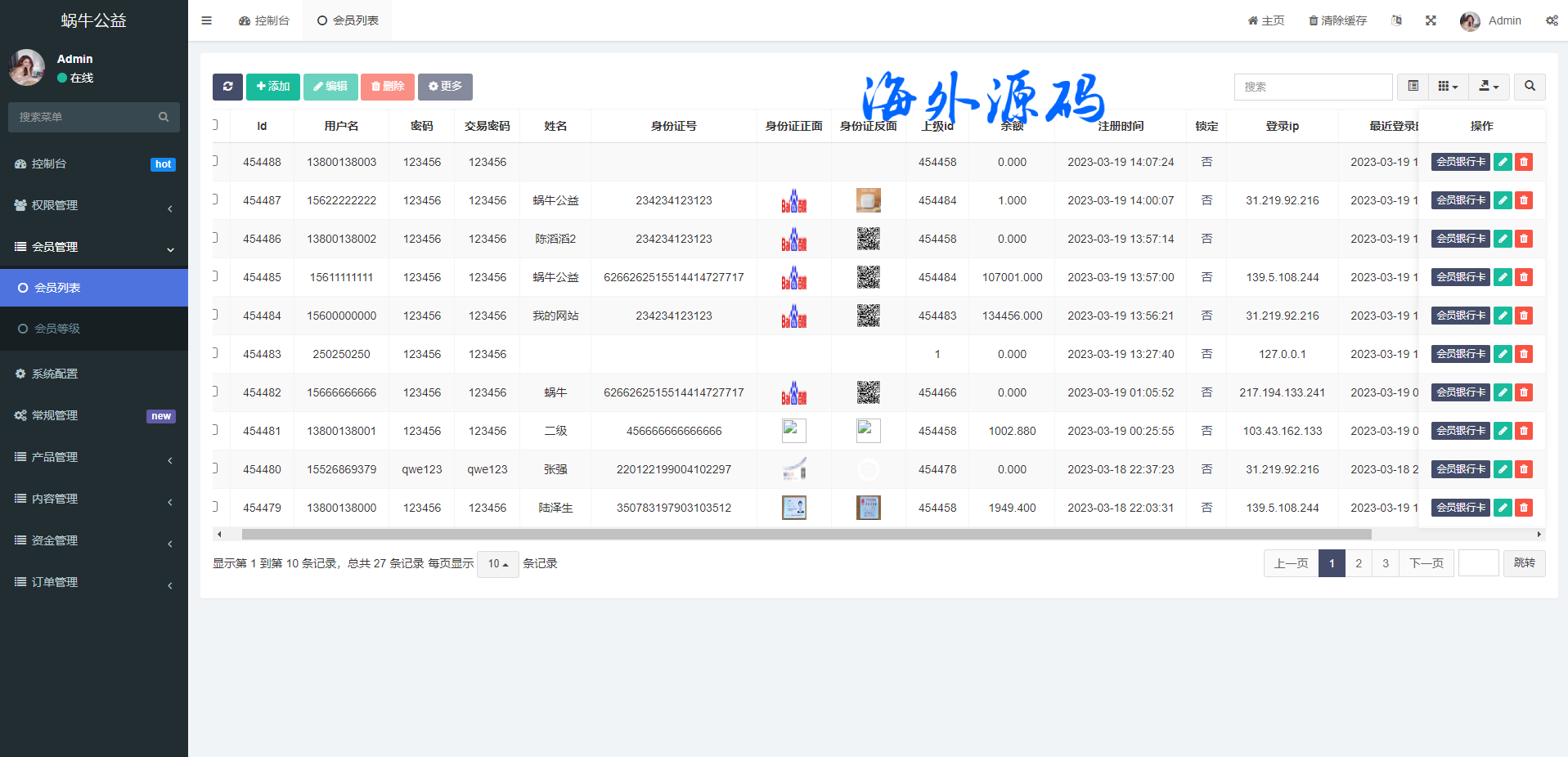Click 会员银行卡 button for member 454485
The height and width of the screenshot is (757, 1568).
1460,277
